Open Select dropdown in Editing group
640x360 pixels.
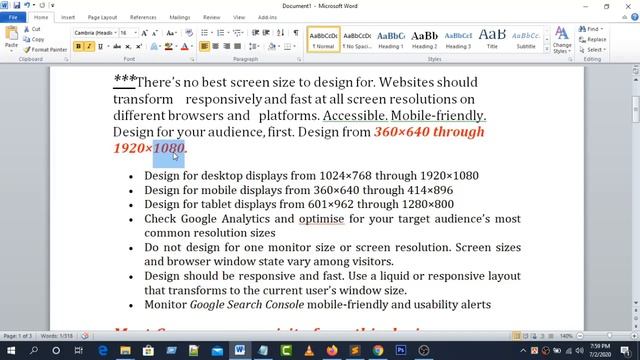click(x=593, y=50)
